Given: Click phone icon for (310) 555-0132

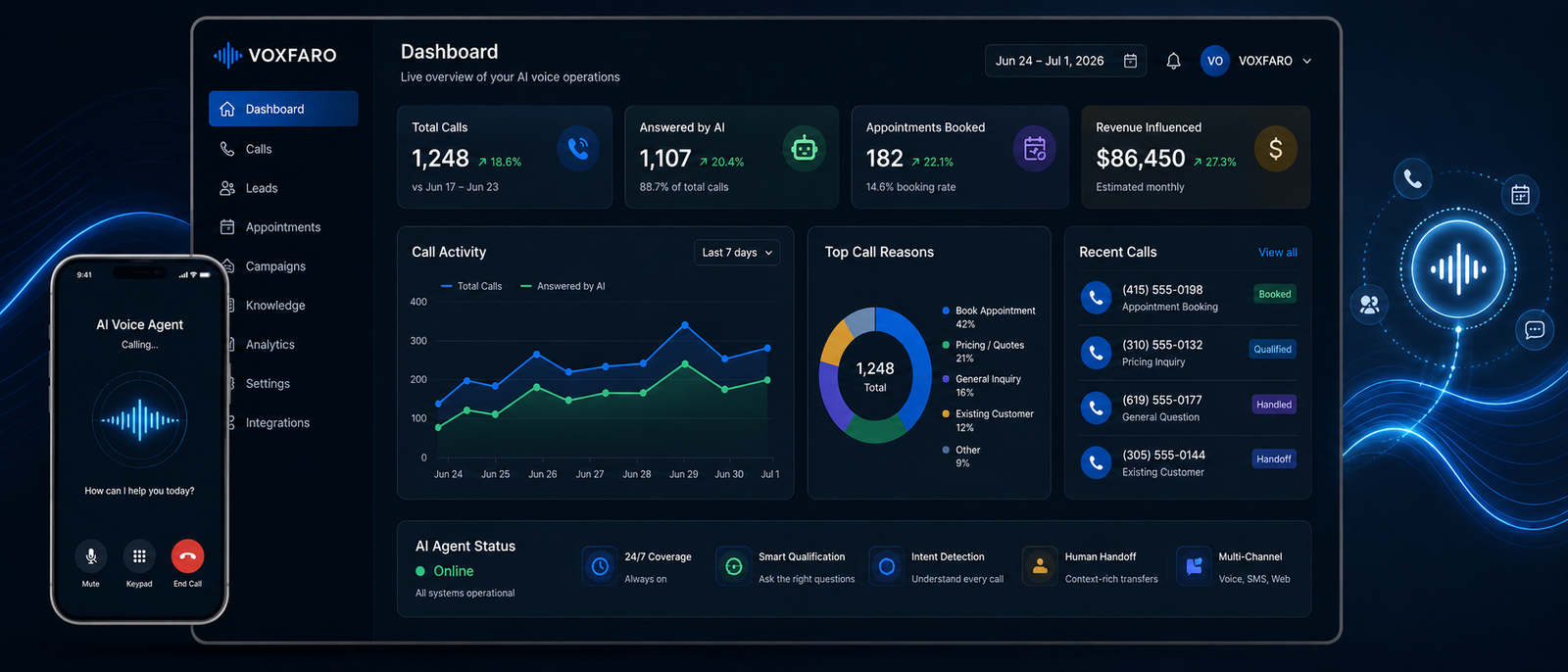Looking at the screenshot, I should tap(1096, 353).
